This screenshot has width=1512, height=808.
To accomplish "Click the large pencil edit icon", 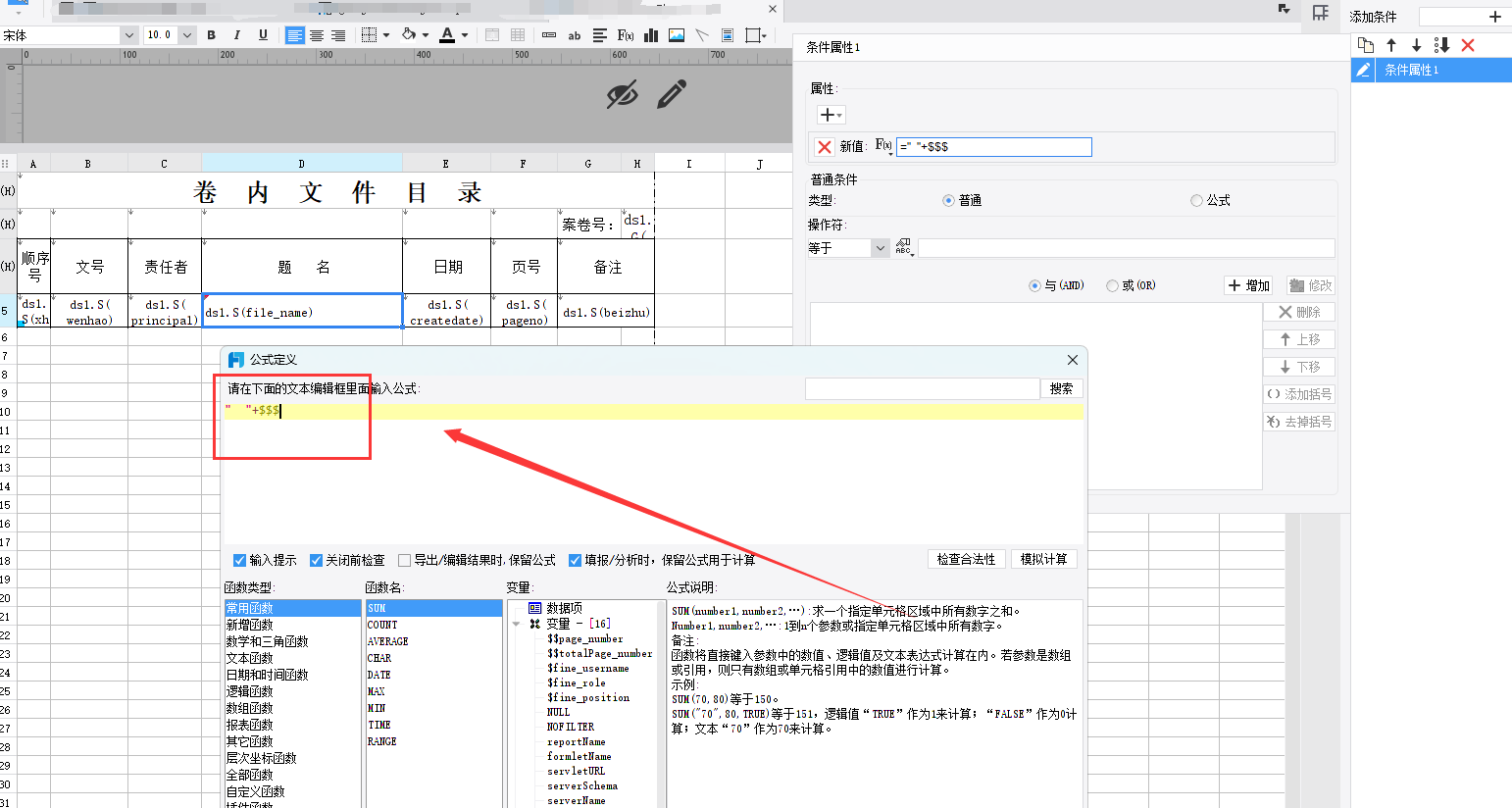I will point(672,95).
